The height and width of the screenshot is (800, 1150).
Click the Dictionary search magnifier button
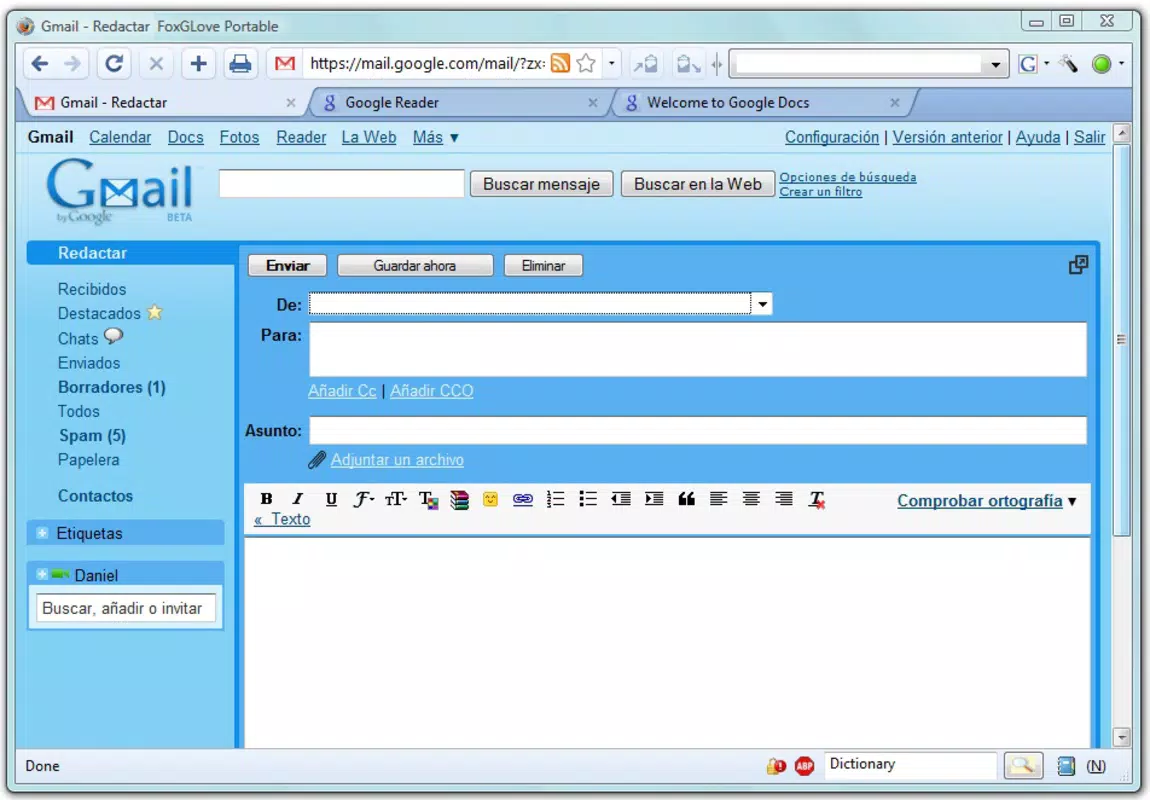click(1022, 766)
